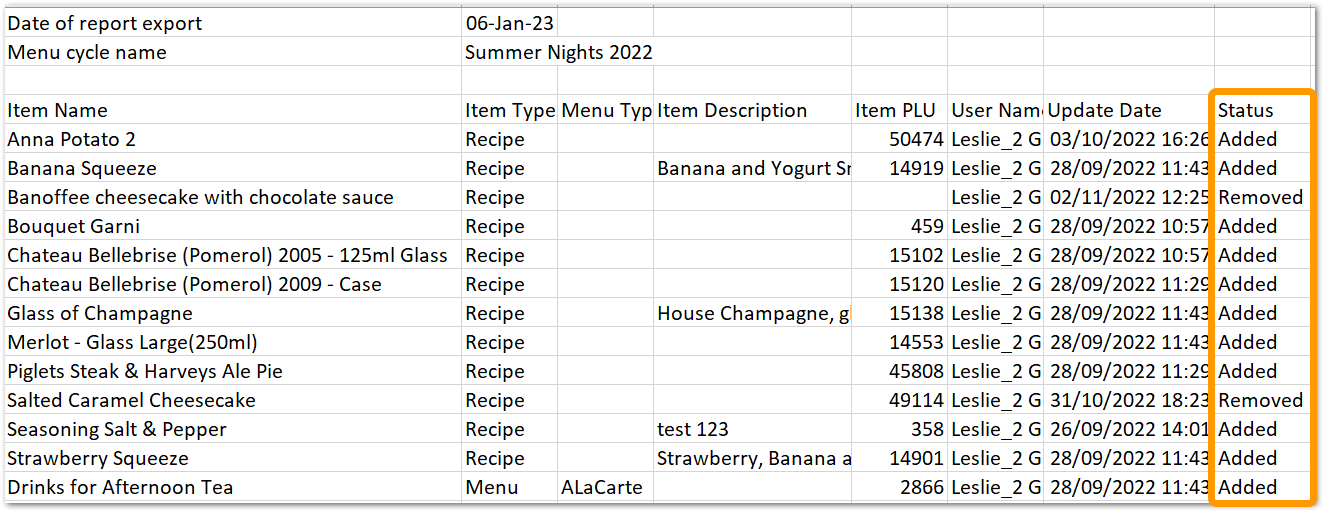Click the 'ALaCarte' menu type cell
This screenshot has width=1324, height=512.
(x=606, y=487)
